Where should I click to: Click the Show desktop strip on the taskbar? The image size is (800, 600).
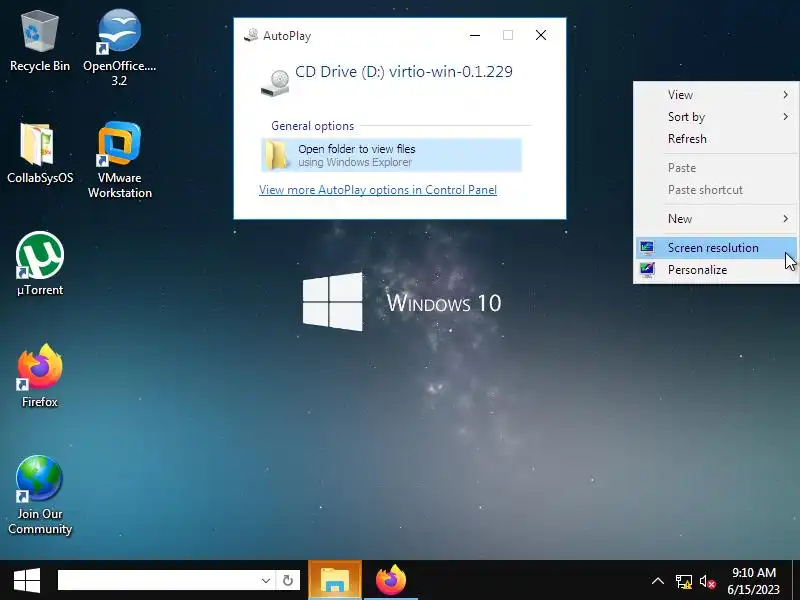(796, 581)
